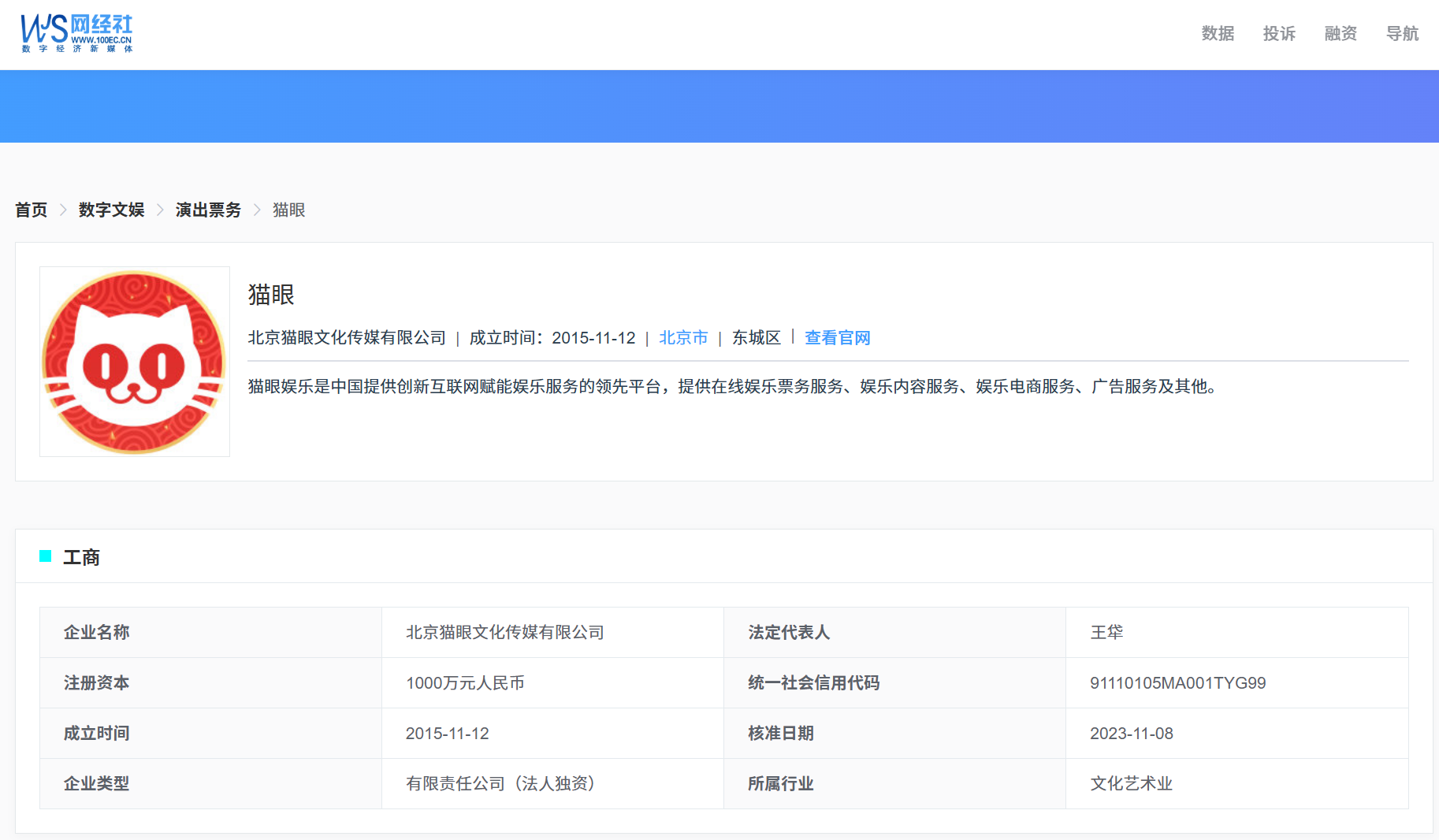Select the 1000万元人民币 value
The width and height of the screenshot is (1439, 840).
[465, 682]
